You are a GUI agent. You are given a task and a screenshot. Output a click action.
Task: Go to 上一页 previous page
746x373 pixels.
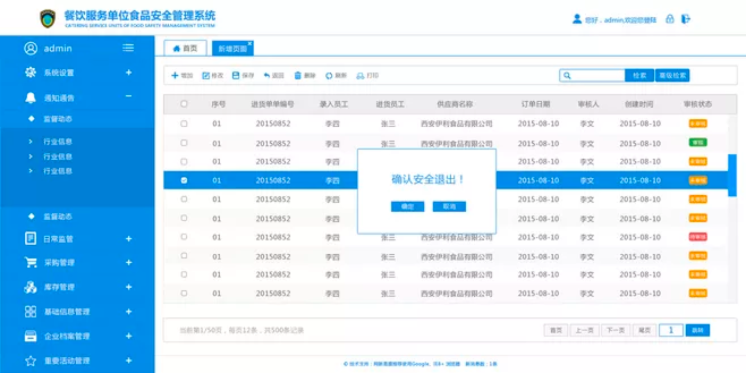coord(584,330)
